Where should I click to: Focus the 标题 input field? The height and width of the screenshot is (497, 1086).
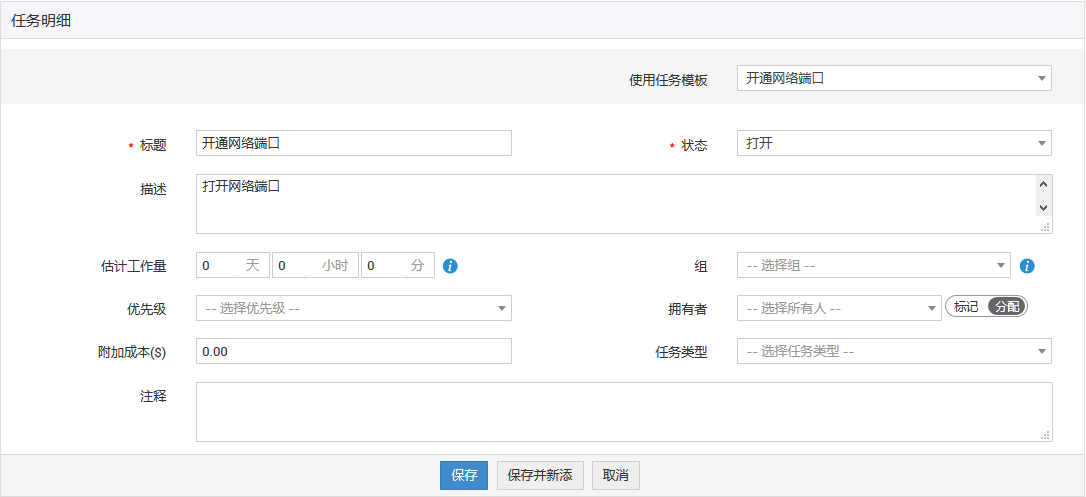pos(354,144)
